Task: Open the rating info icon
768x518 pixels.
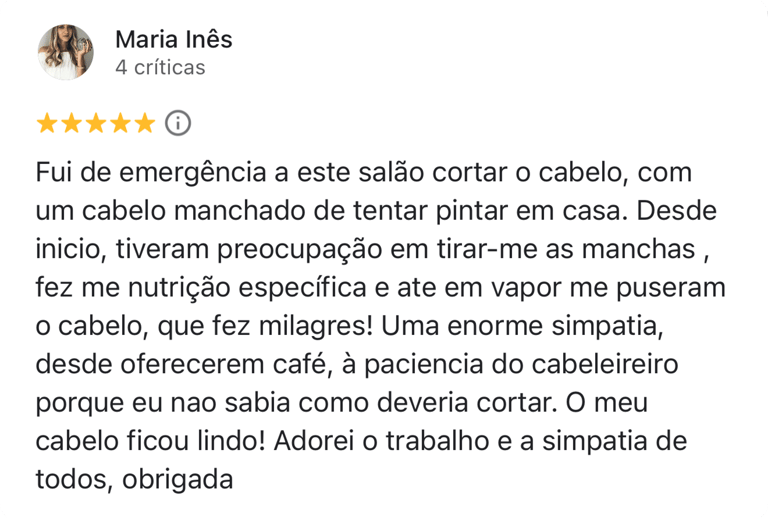Action: coord(177,124)
